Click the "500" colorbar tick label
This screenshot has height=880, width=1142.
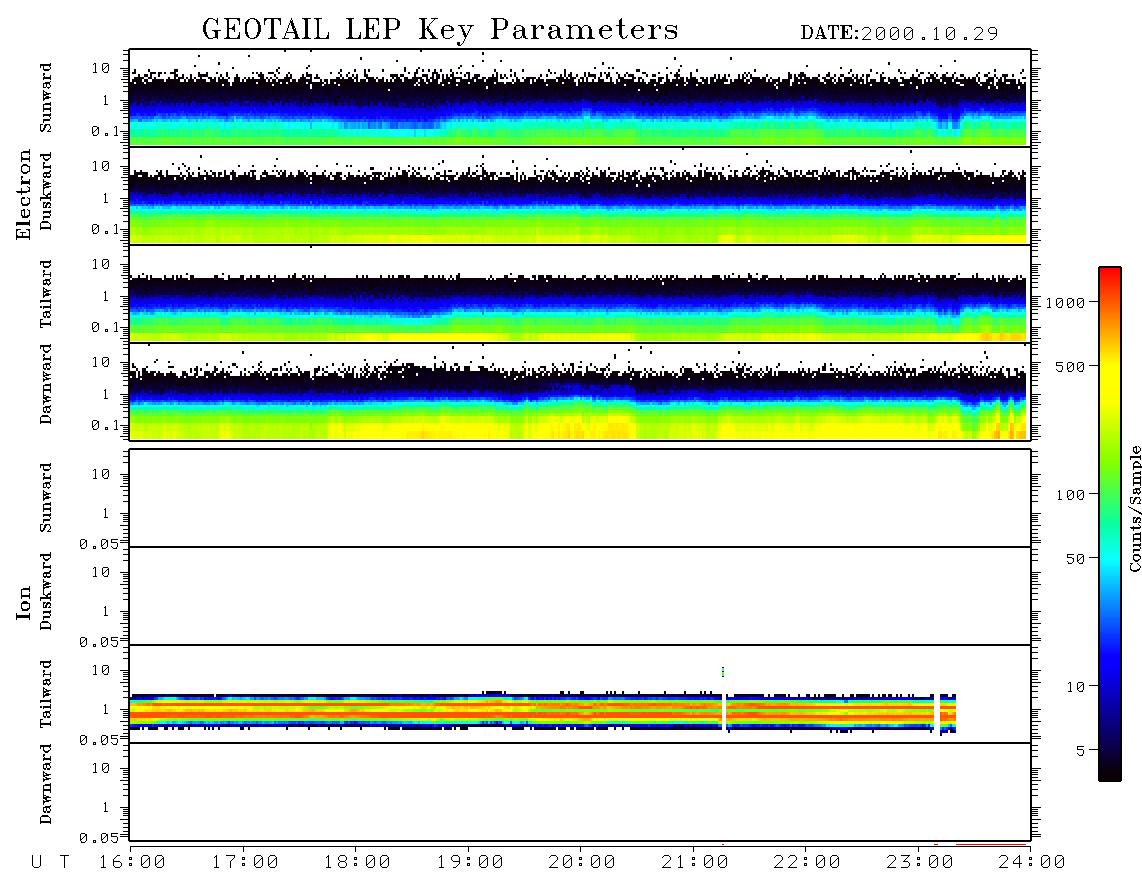click(x=1070, y=366)
